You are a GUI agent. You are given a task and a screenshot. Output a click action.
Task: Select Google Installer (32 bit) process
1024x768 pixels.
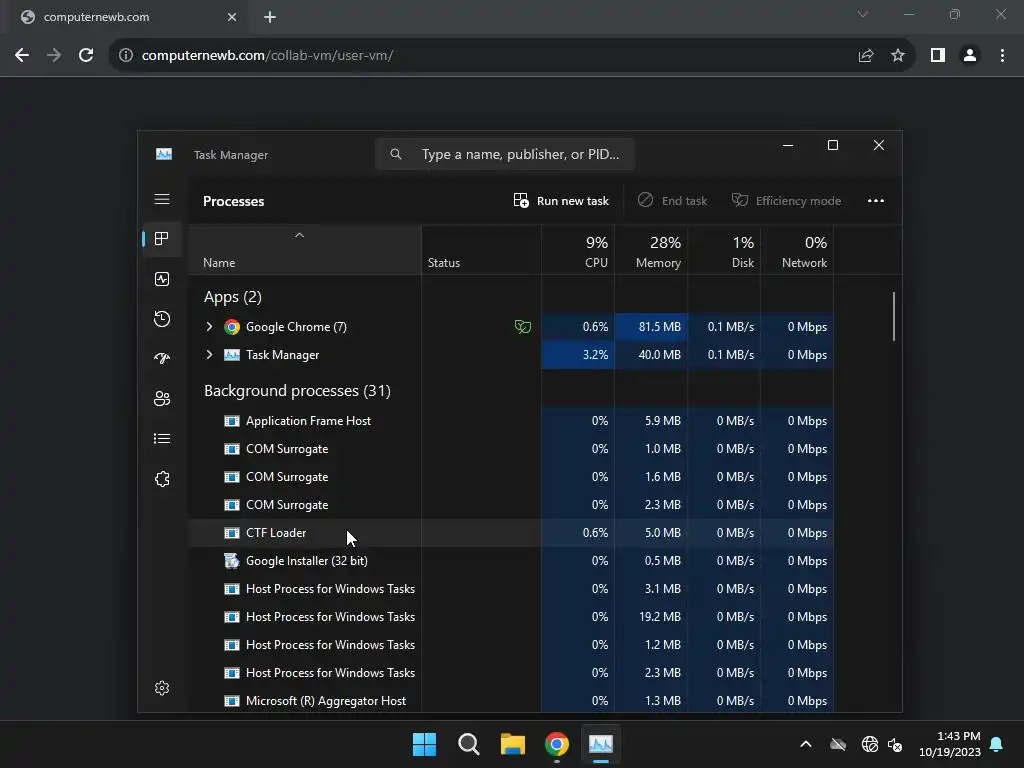pos(511,560)
